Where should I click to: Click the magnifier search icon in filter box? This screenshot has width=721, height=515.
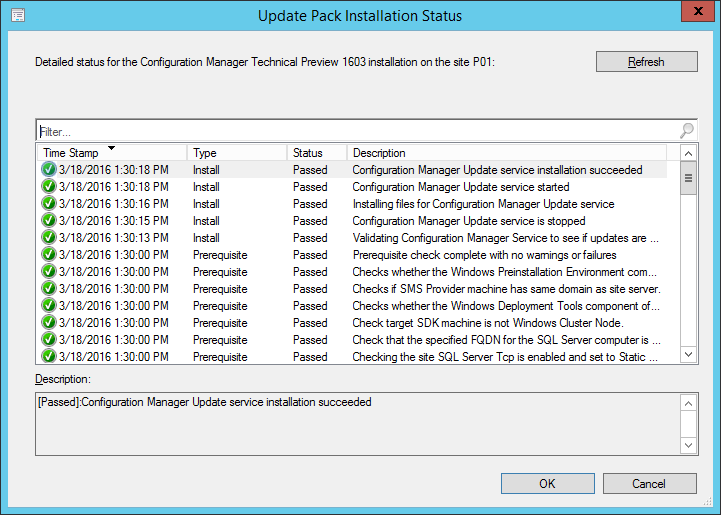coord(687,131)
